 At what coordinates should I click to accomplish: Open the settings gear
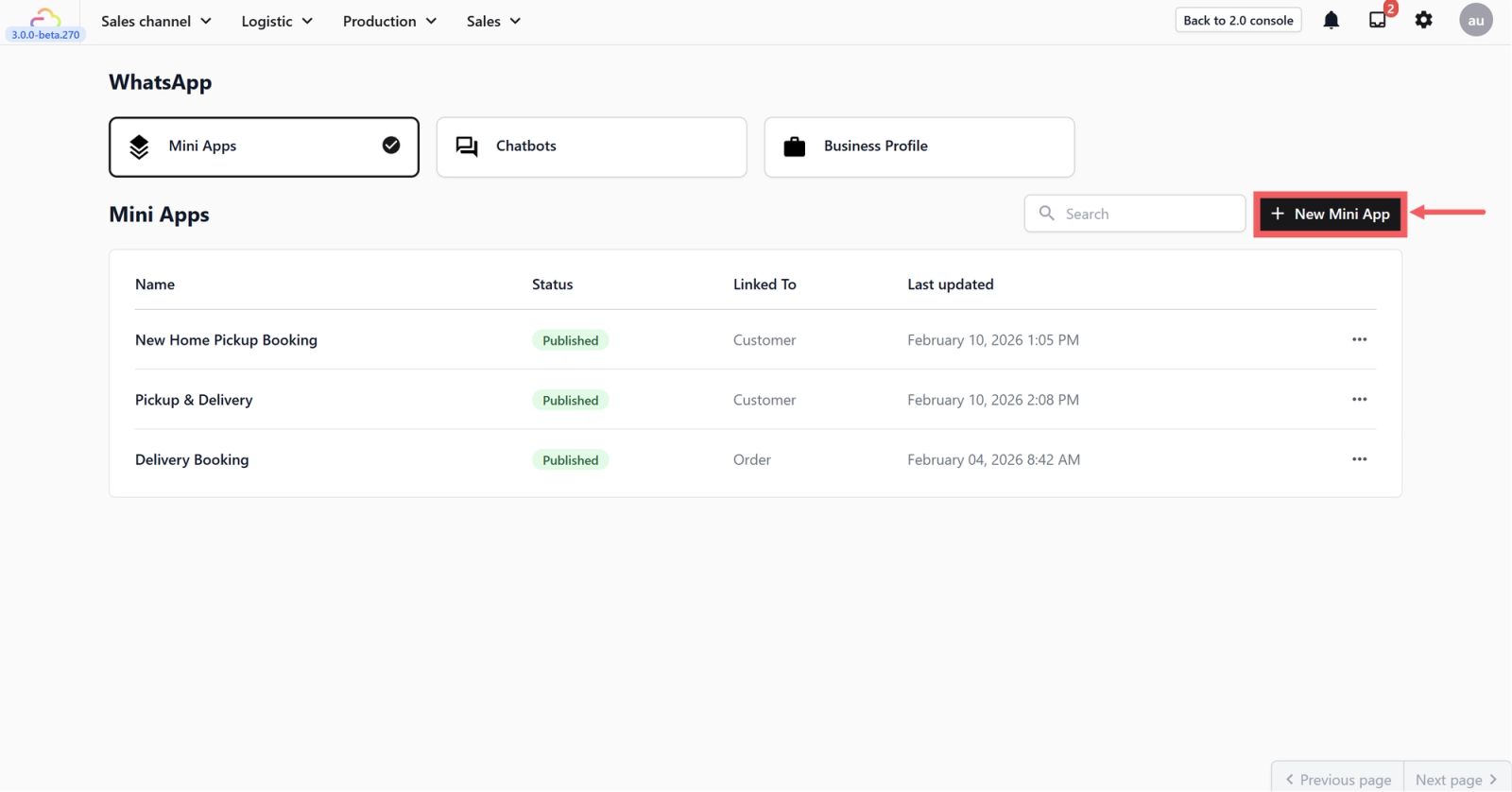click(1424, 20)
